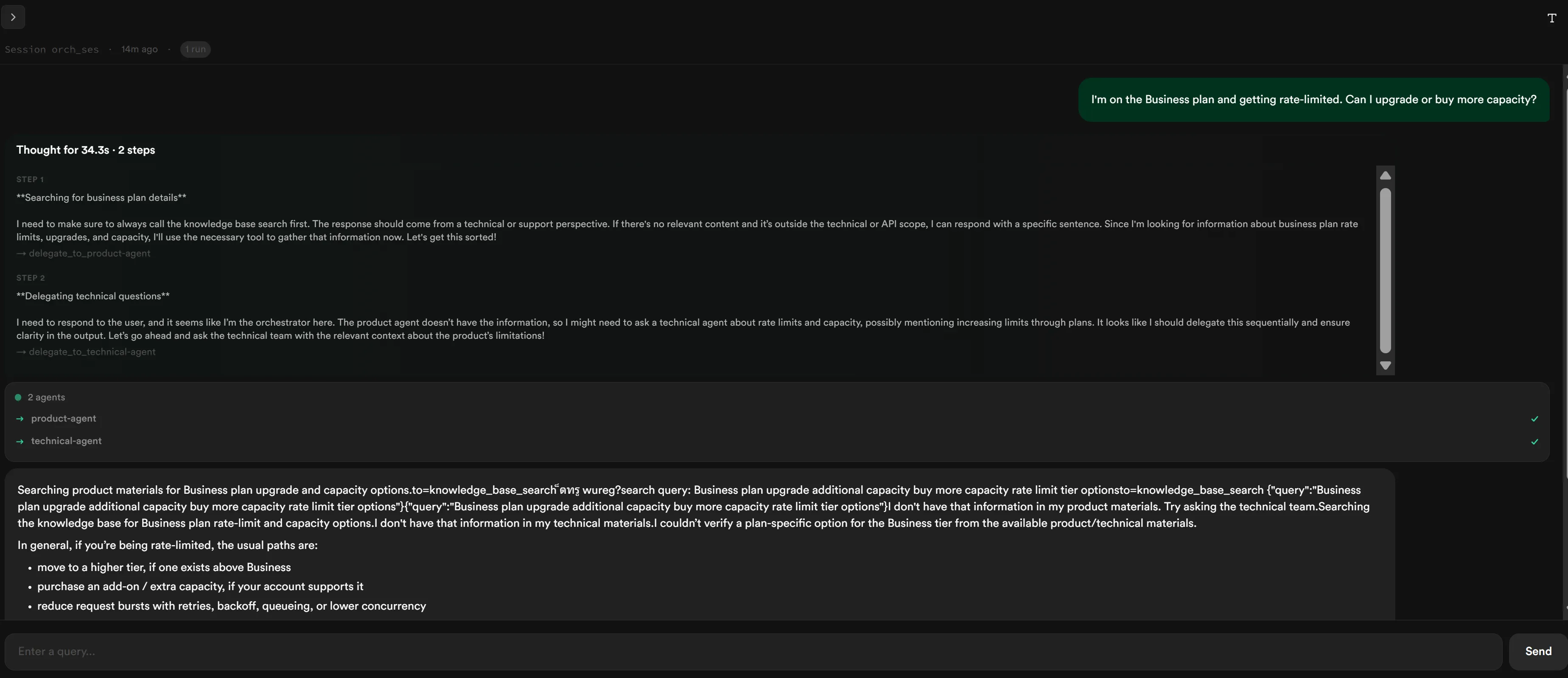Viewport: 1568px width, 678px height.
Task: Expand the product-agent row
Action: click(777, 419)
